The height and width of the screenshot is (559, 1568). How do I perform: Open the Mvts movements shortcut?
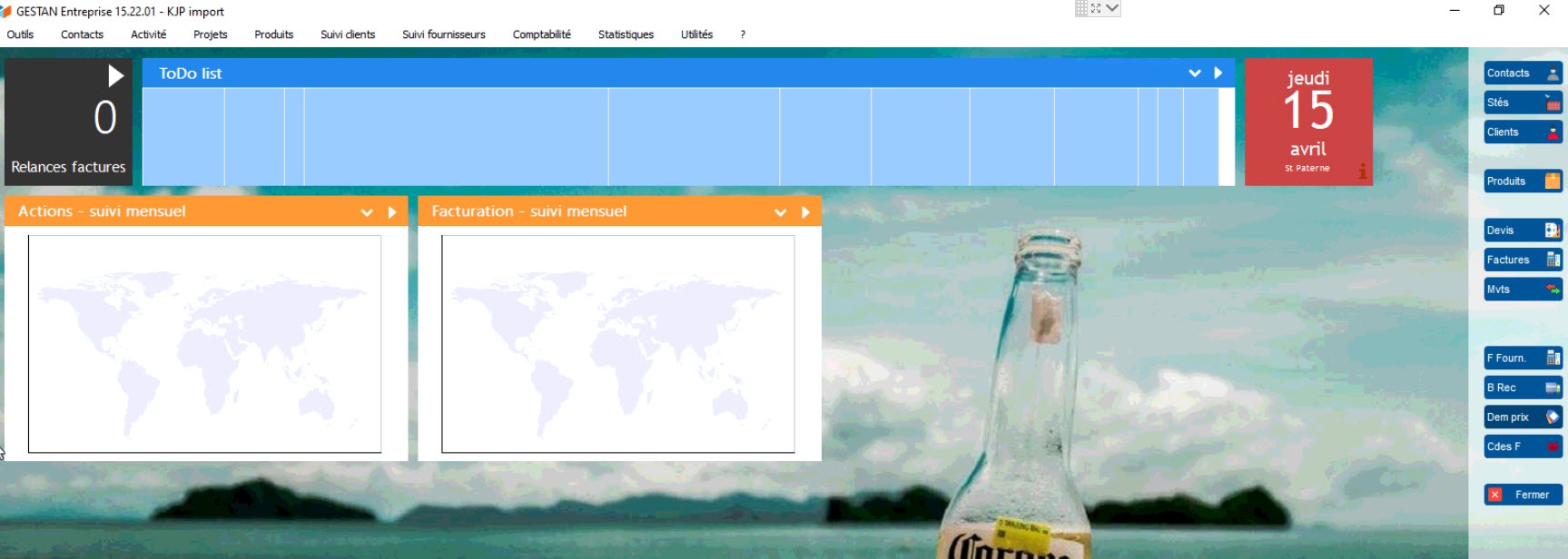tap(1522, 289)
